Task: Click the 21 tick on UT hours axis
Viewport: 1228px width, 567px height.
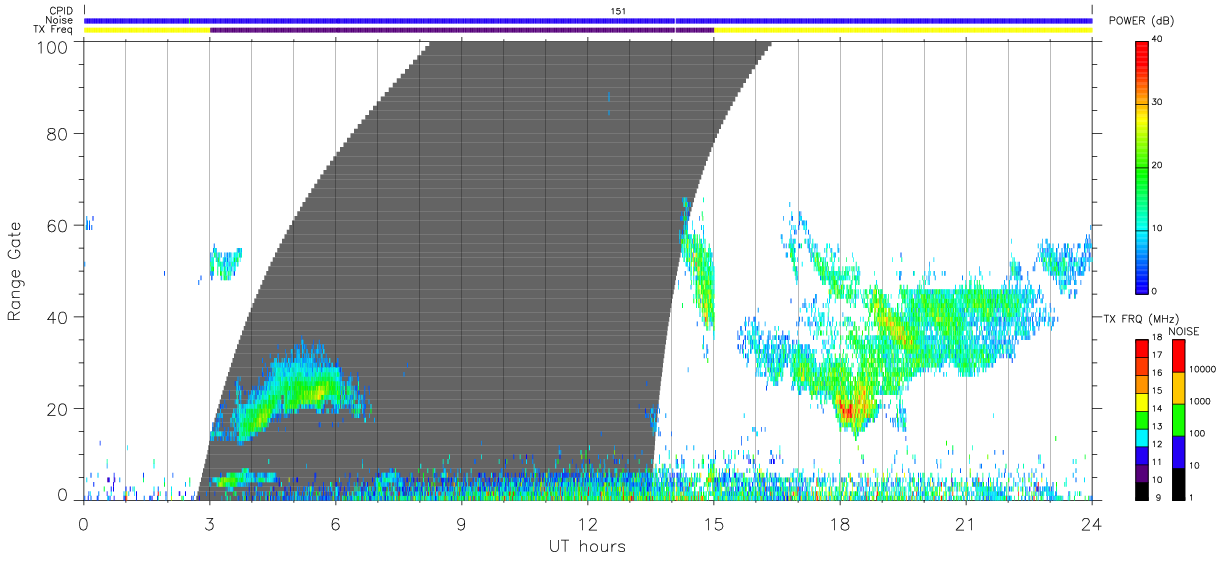Action: pos(965,524)
